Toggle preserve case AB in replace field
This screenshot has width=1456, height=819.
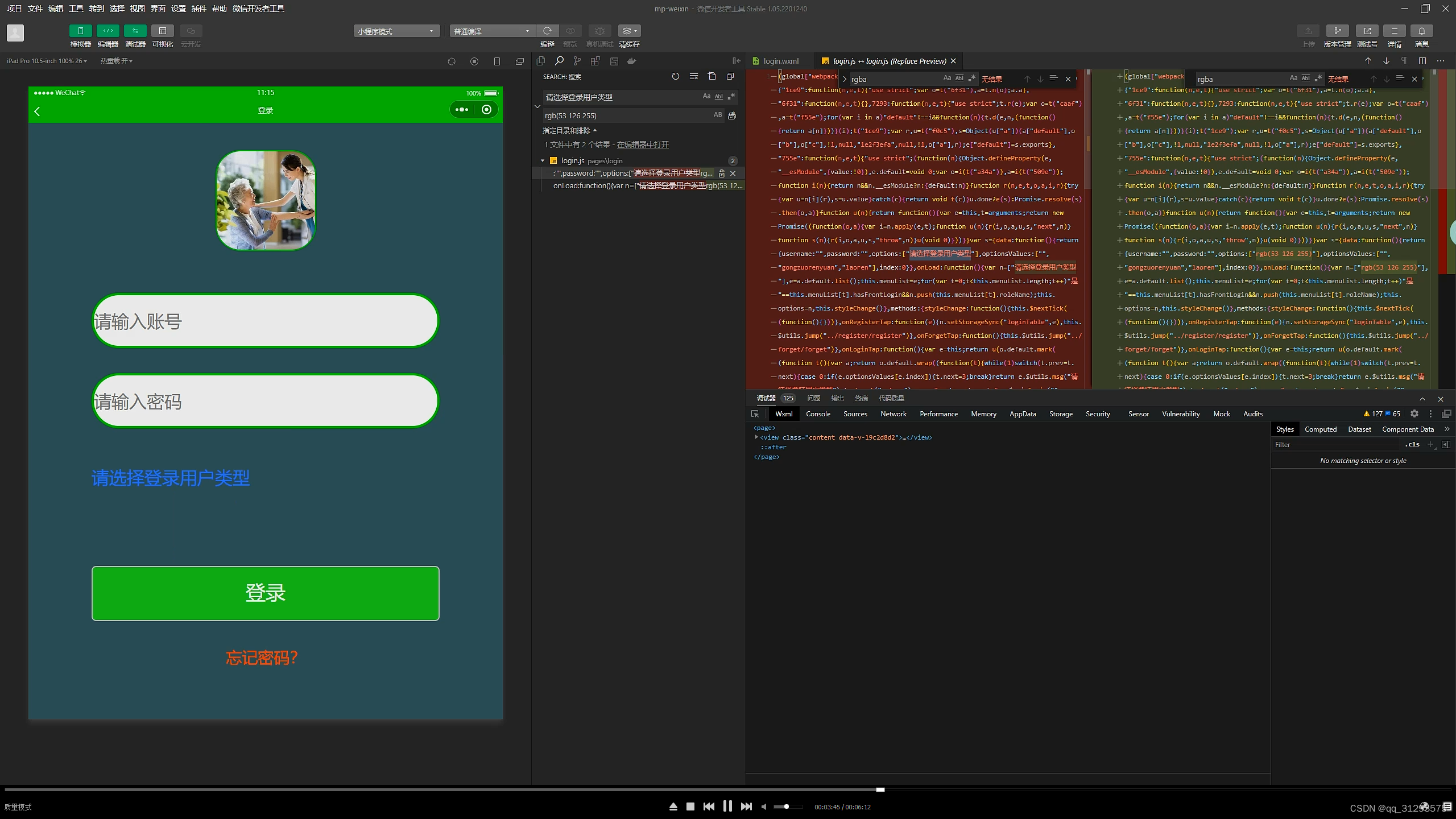(718, 115)
